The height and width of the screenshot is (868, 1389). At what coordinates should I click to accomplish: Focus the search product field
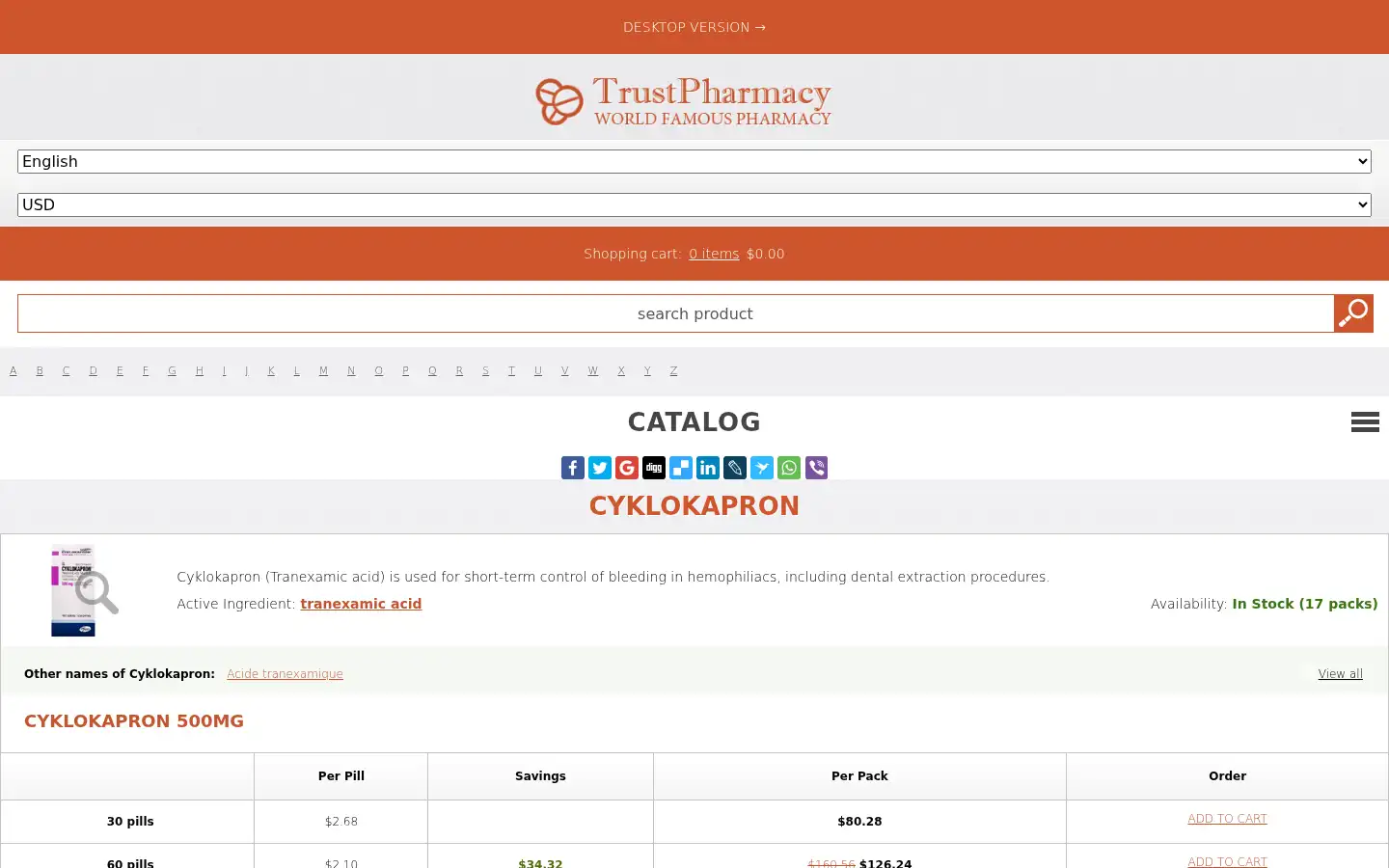pyautogui.click(x=675, y=313)
